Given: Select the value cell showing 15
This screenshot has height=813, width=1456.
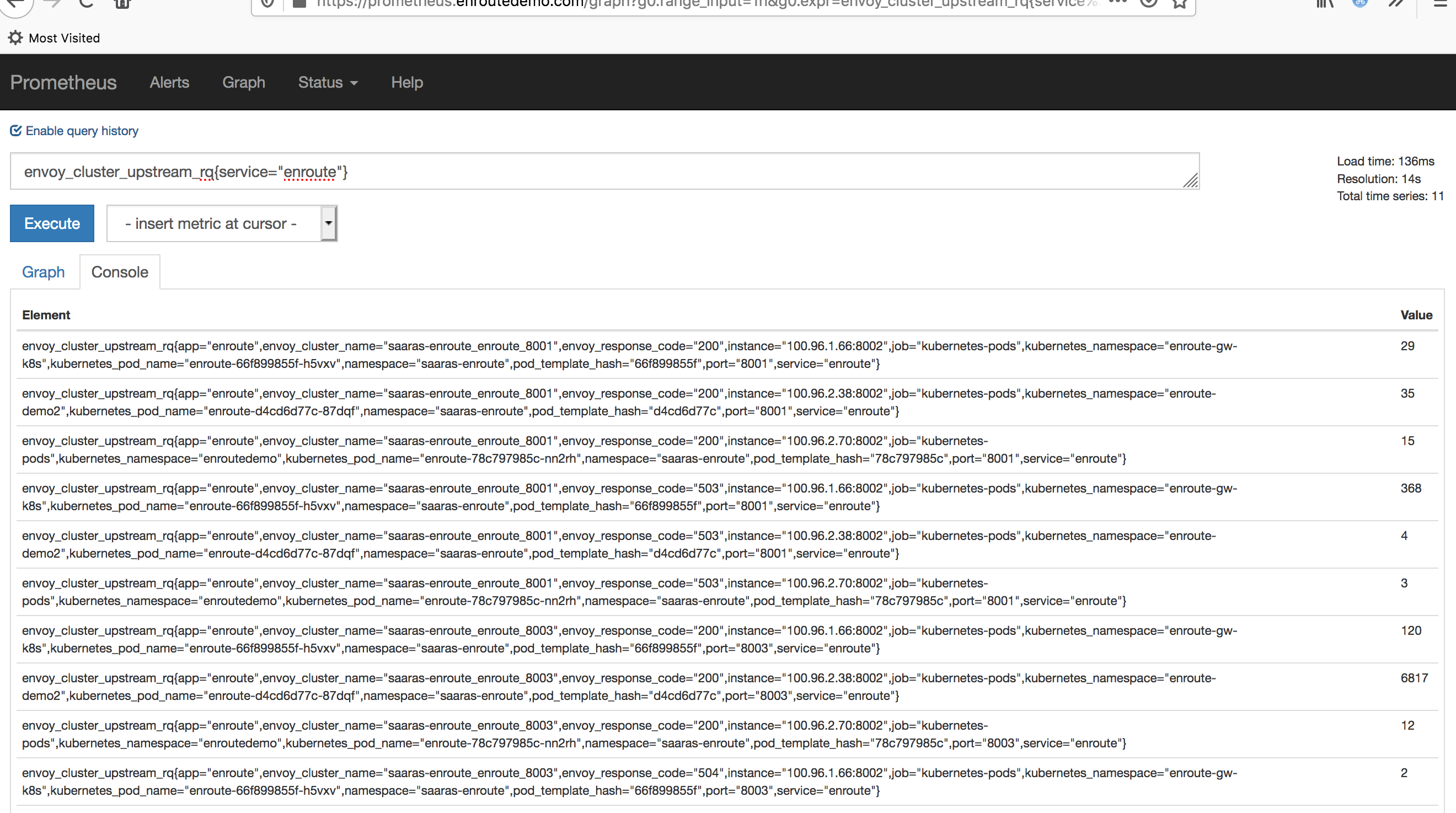Looking at the screenshot, I should (1407, 441).
